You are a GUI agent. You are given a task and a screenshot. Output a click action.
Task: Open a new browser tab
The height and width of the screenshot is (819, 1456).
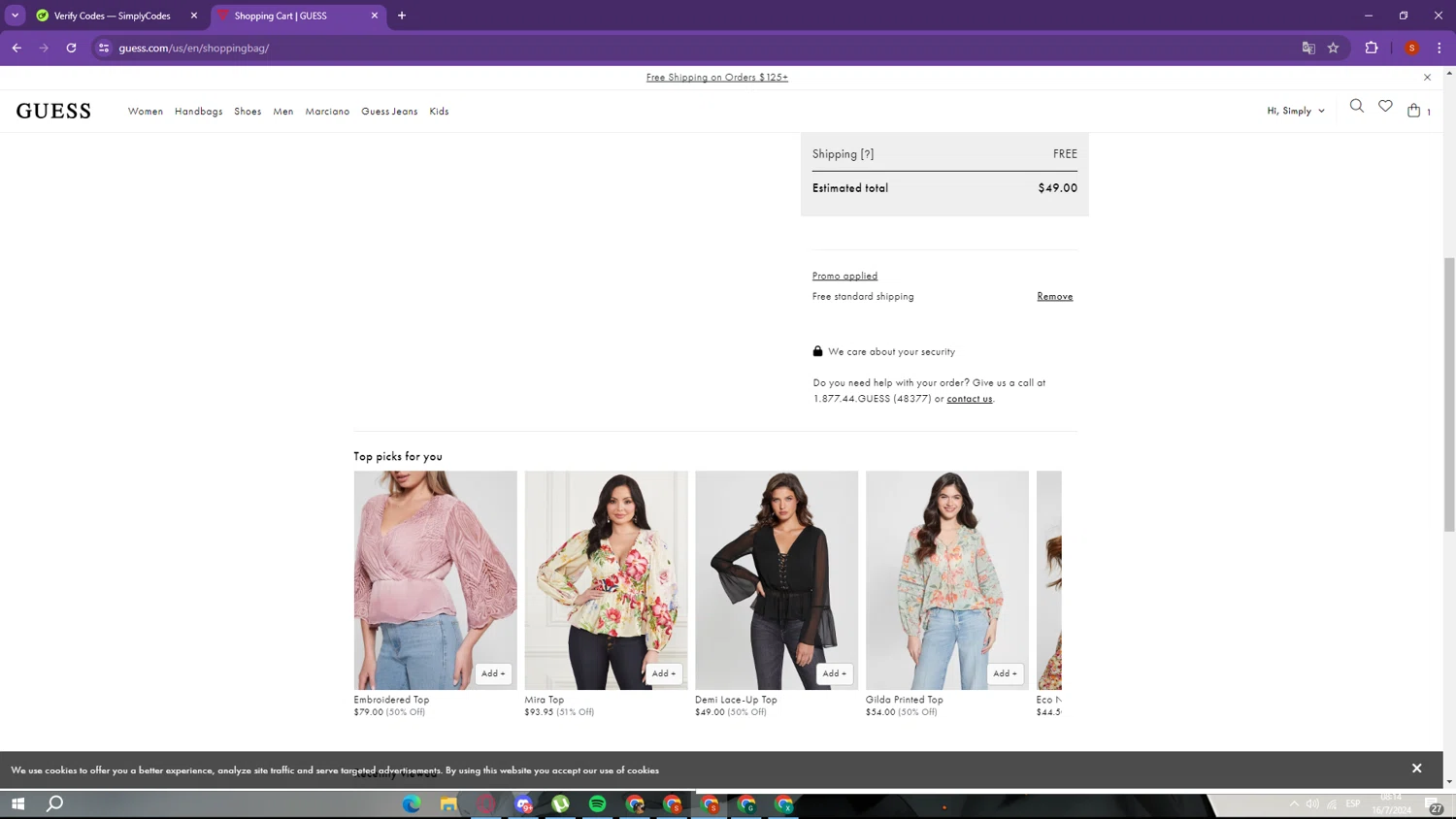tap(402, 16)
